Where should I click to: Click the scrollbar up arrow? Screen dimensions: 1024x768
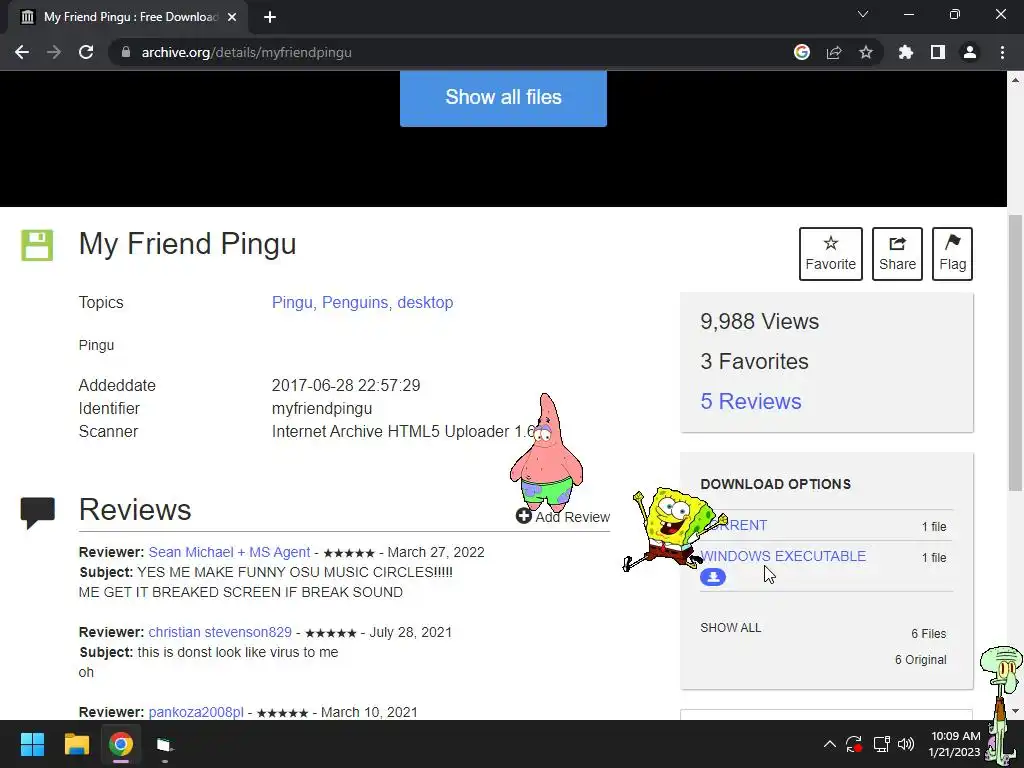pyautogui.click(x=1015, y=80)
